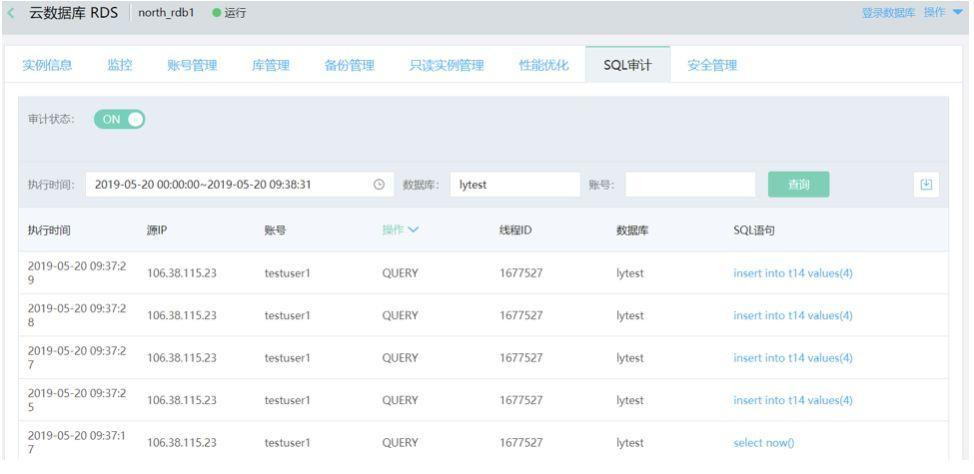
Task: Open the 安全管理 tab
Action: point(712,65)
